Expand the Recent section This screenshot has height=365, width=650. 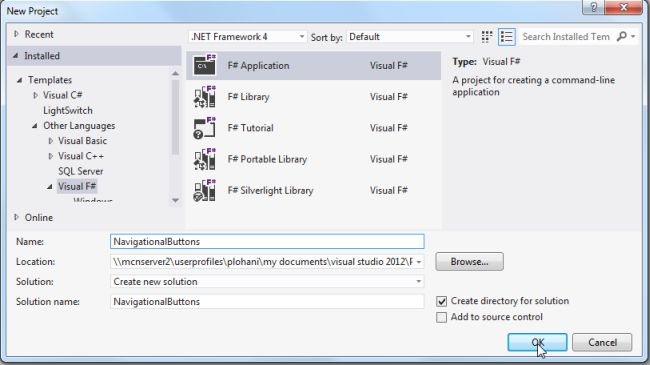(16, 34)
